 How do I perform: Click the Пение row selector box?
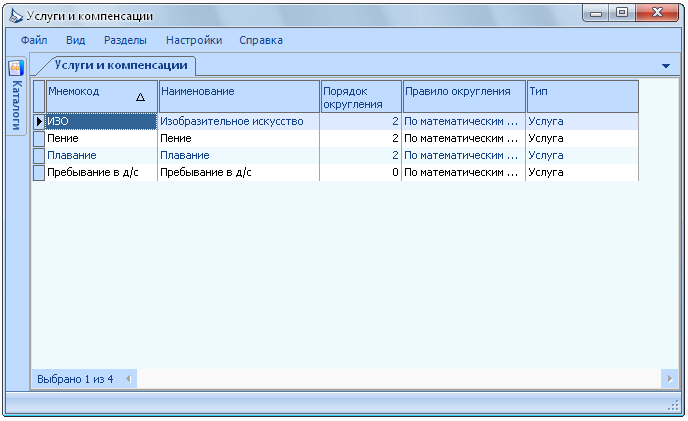coord(39,138)
